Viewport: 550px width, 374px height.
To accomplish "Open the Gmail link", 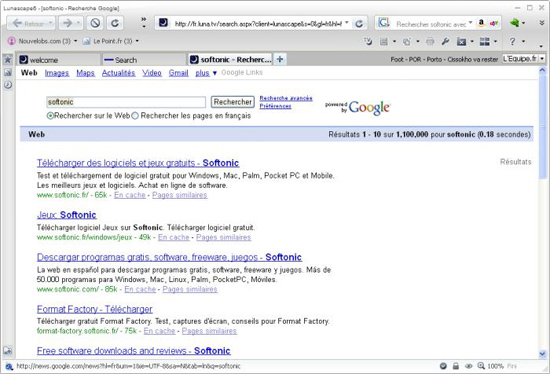I will [x=178, y=73].
